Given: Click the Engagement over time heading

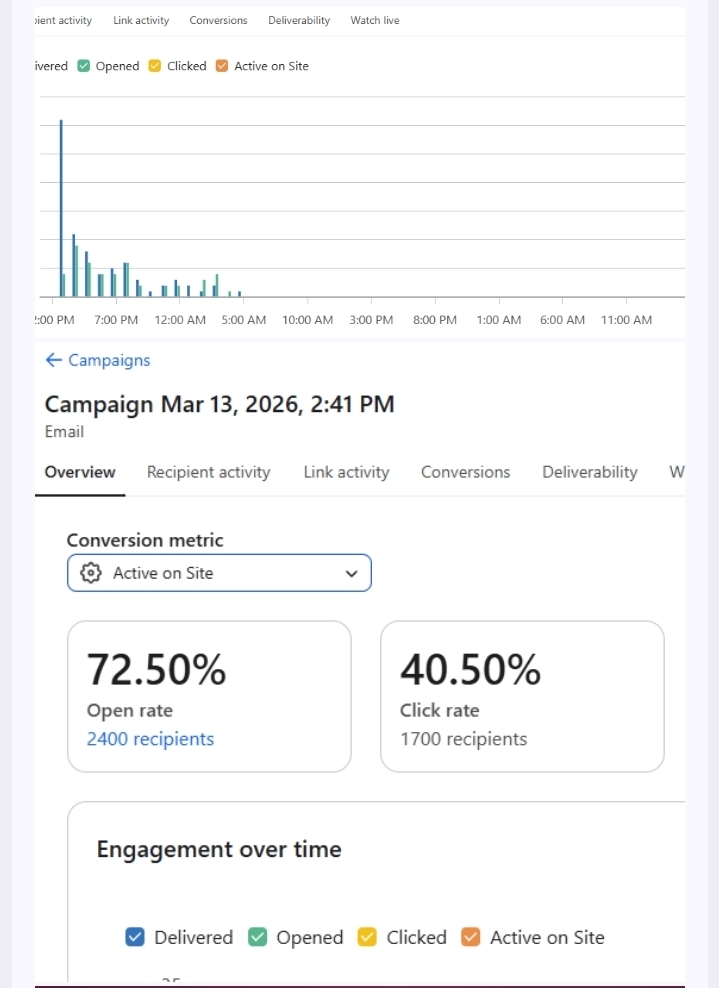Looking at the screenshot, I should click(219, 849).
